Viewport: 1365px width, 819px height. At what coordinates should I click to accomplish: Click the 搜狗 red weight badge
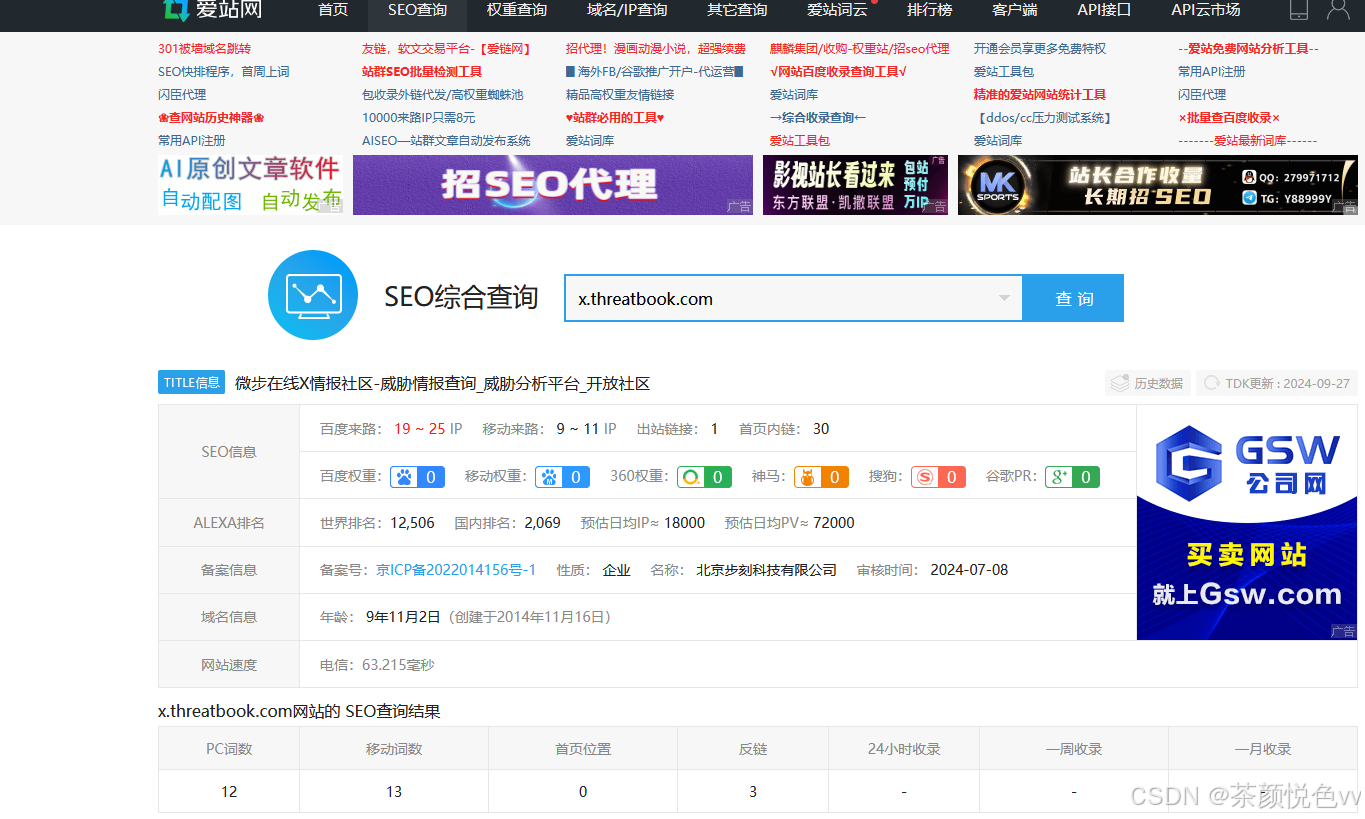coord(938,477)
